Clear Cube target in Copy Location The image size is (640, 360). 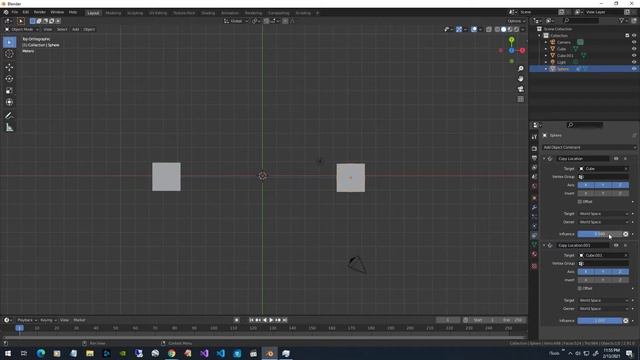pos(626,169)
